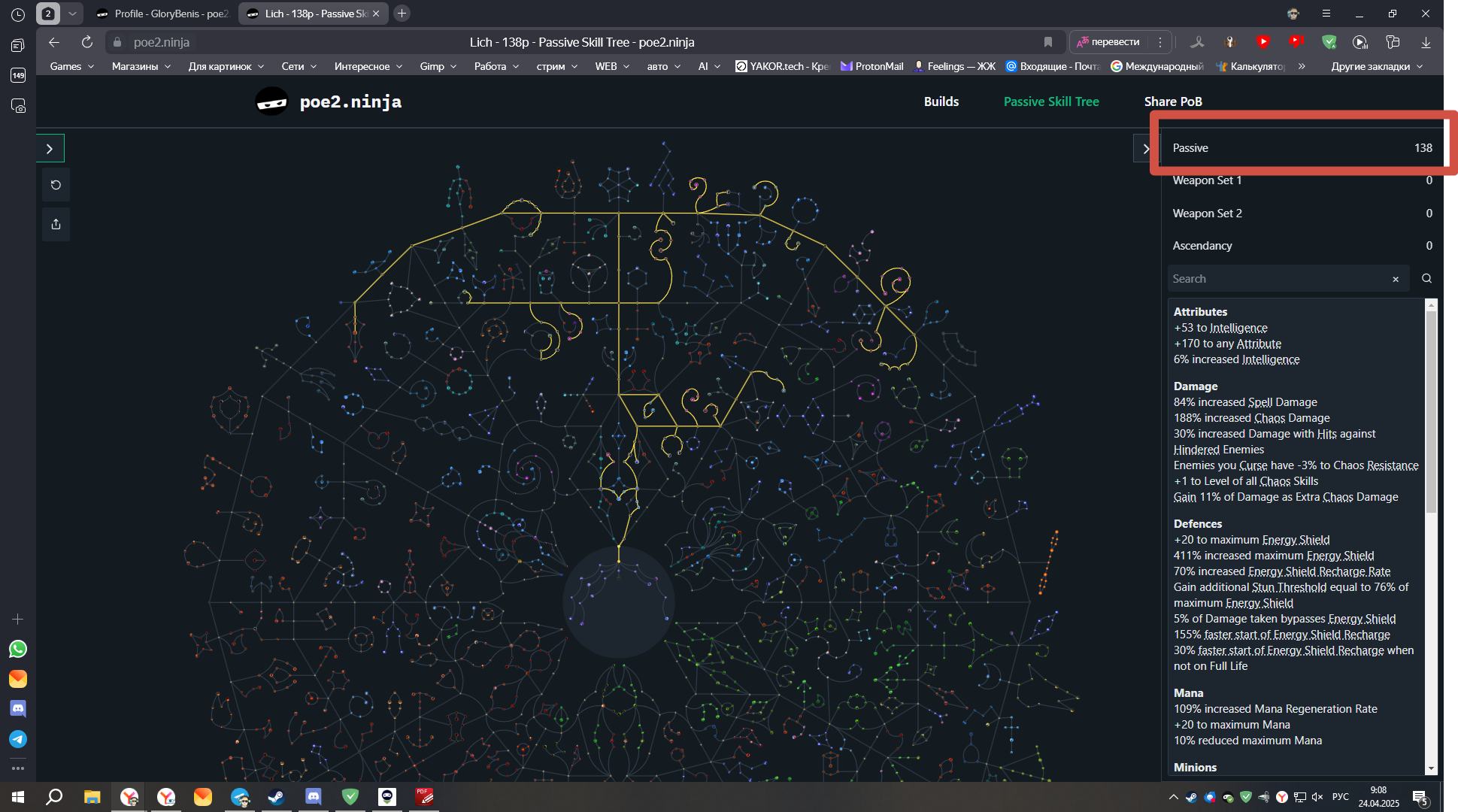Expand the left collapsed panel chevron
1458x812 pixels.
(50, 149)
